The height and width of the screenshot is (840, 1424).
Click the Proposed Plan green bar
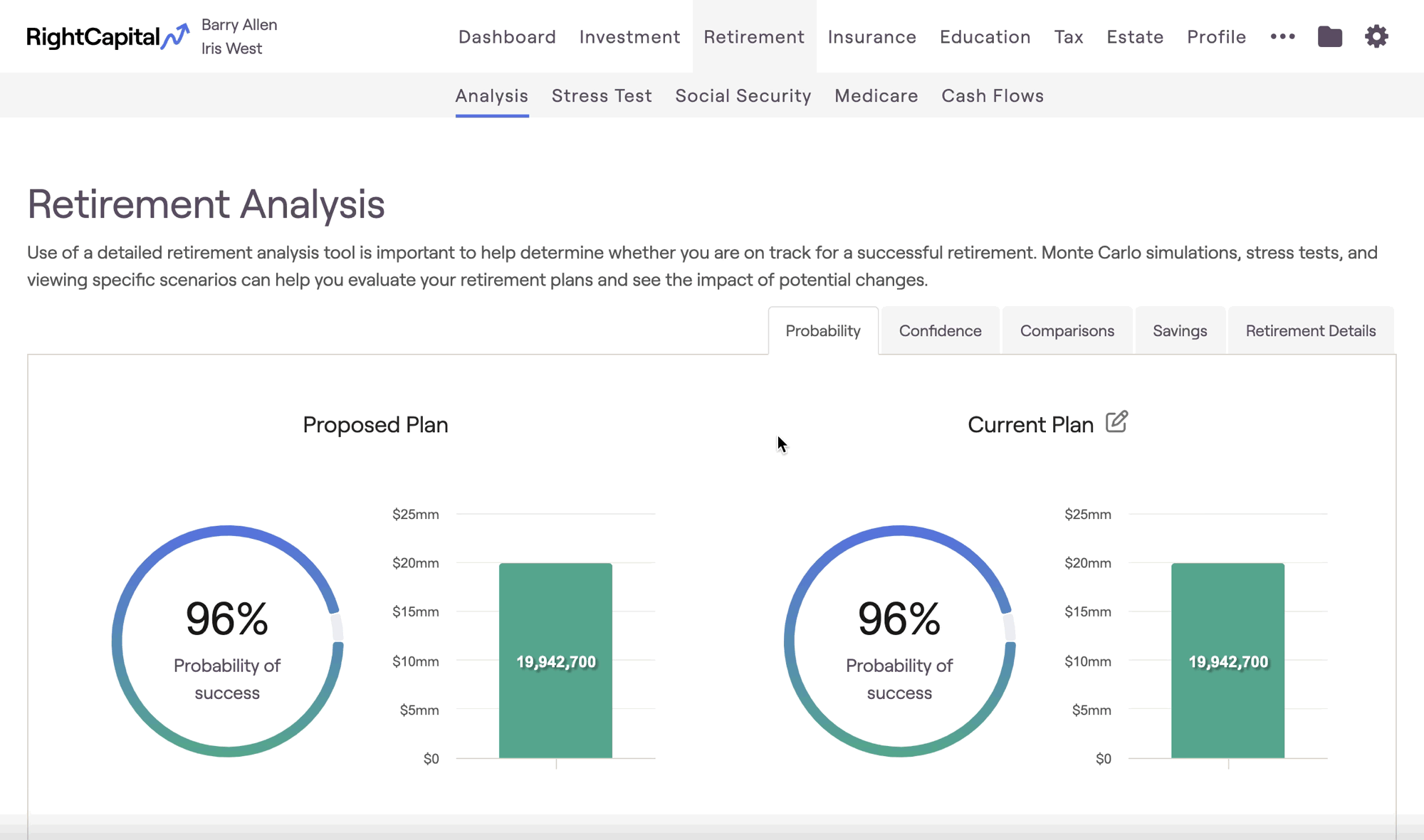(555, 661)
